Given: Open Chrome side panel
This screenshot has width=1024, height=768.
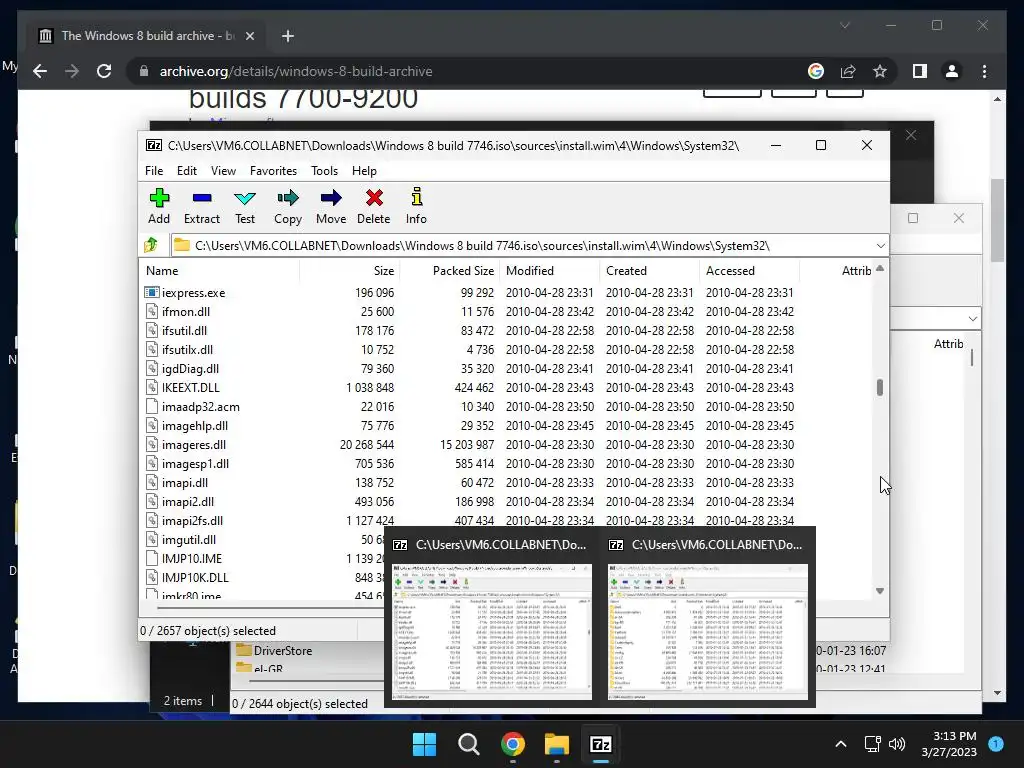Looking at the screenshot, I should point(920,71).
